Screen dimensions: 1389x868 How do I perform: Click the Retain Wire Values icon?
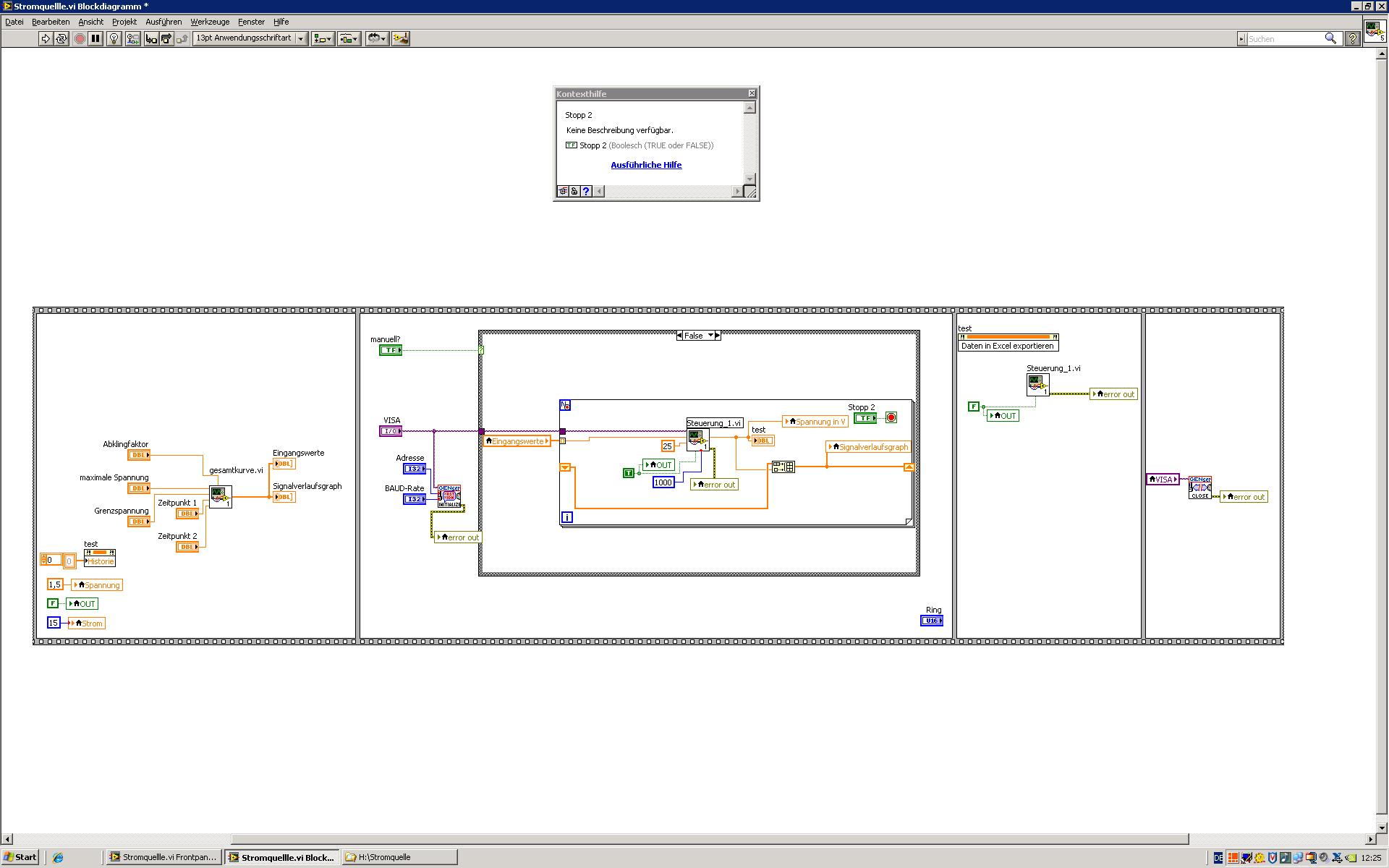point(132,38)
